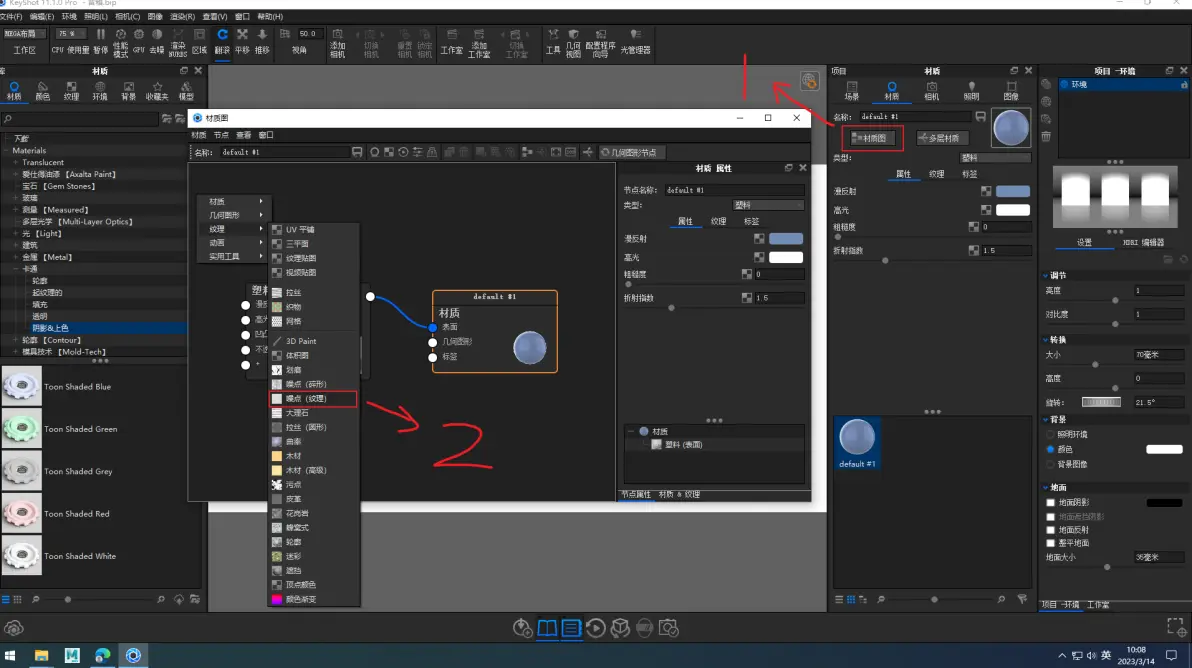Open the Environments (环境) library tab

coord(100,91)
